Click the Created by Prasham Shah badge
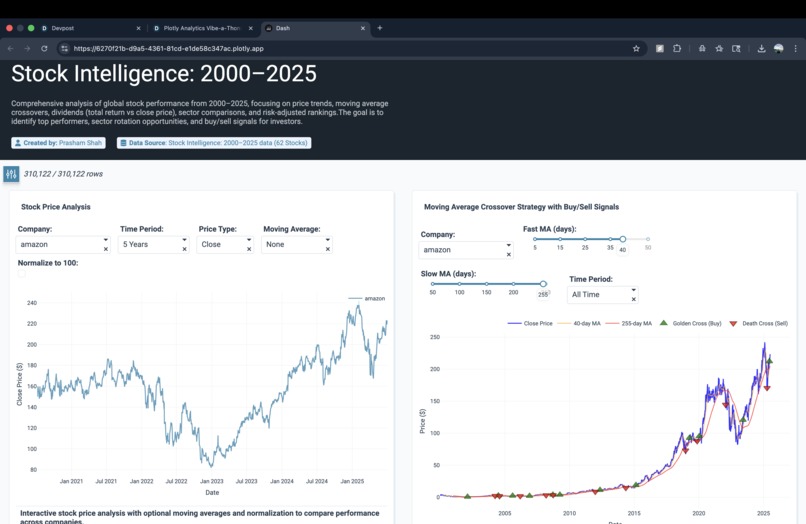 point(58,143)
